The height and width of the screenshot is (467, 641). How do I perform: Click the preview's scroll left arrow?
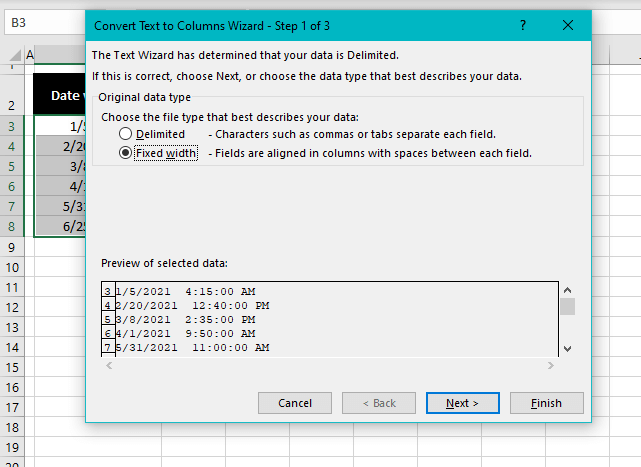tap(109, 367)
